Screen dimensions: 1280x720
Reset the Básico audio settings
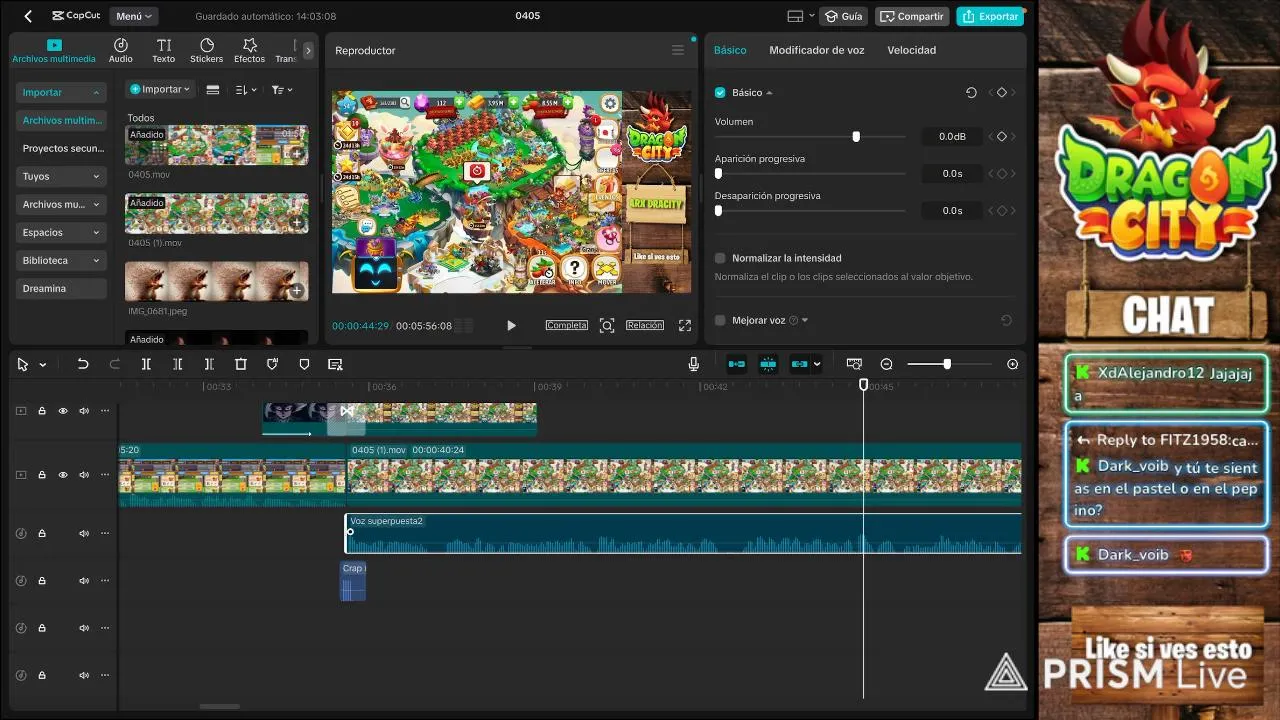pos(971,92)
